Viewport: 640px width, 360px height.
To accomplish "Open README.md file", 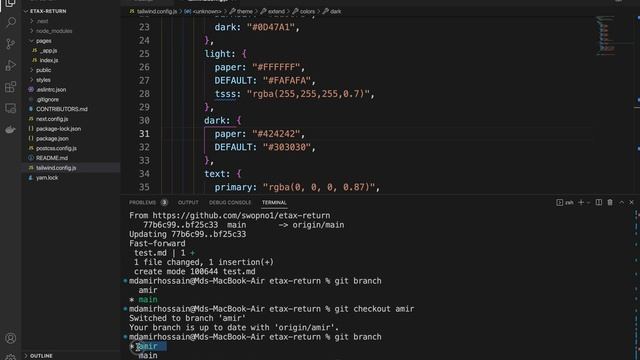I will click(x=52, y=158).
